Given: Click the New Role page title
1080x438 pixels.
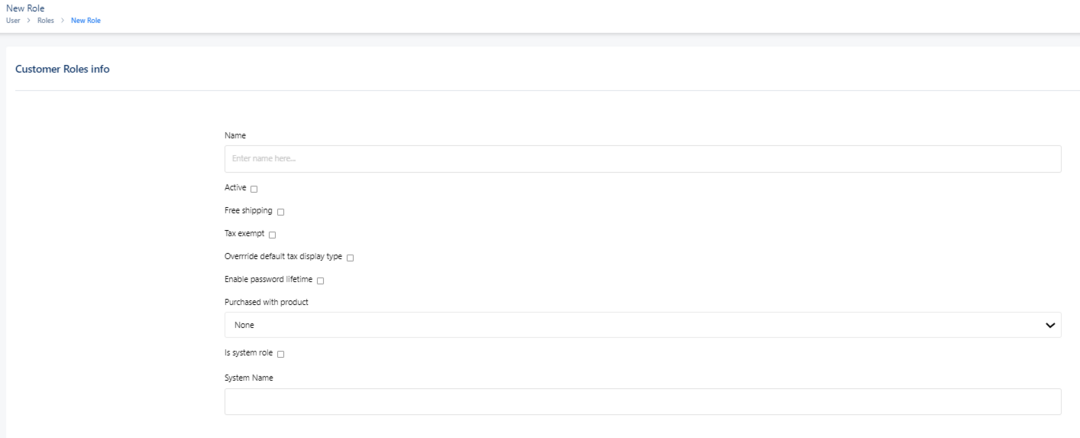Looking at the screenshot, I should 25,8.
